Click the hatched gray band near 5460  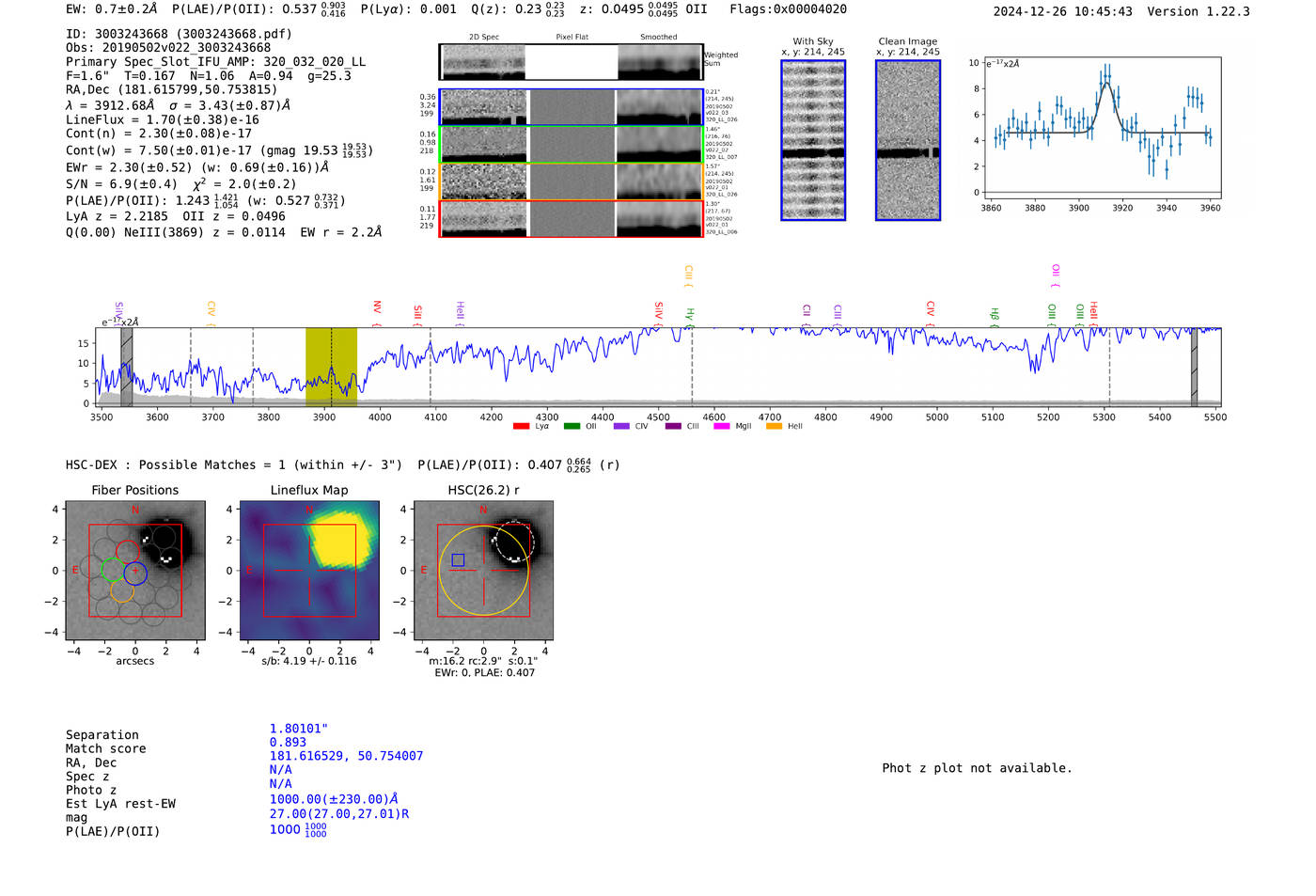tap(1194, 367)
